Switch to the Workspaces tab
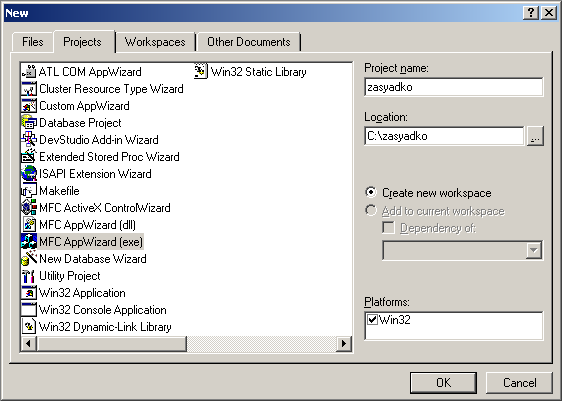The image size is (562, 401). tap(155, 42)
